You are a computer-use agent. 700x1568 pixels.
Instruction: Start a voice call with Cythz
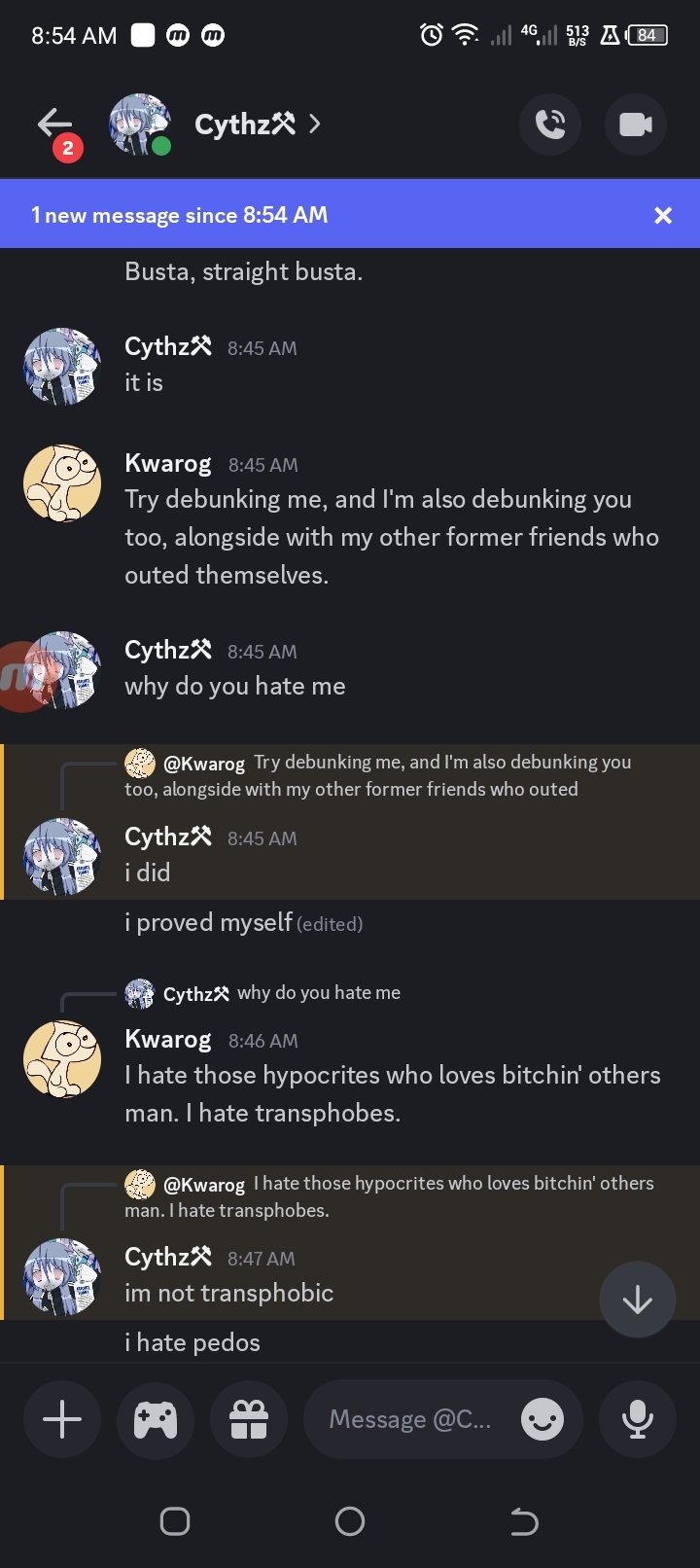550,125
